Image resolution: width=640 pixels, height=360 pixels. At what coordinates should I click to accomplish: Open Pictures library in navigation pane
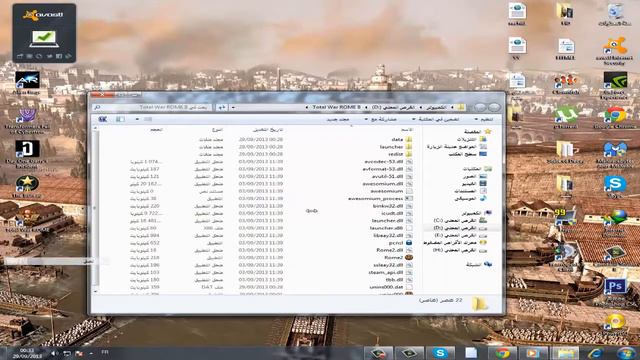(474, 176)
